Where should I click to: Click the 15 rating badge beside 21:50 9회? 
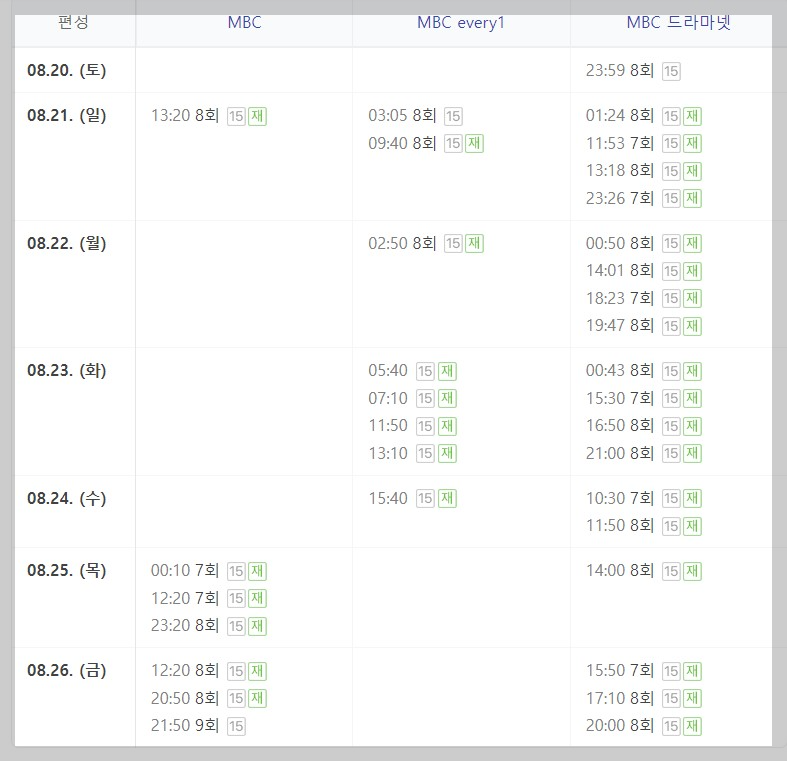(x=236, y=726)
